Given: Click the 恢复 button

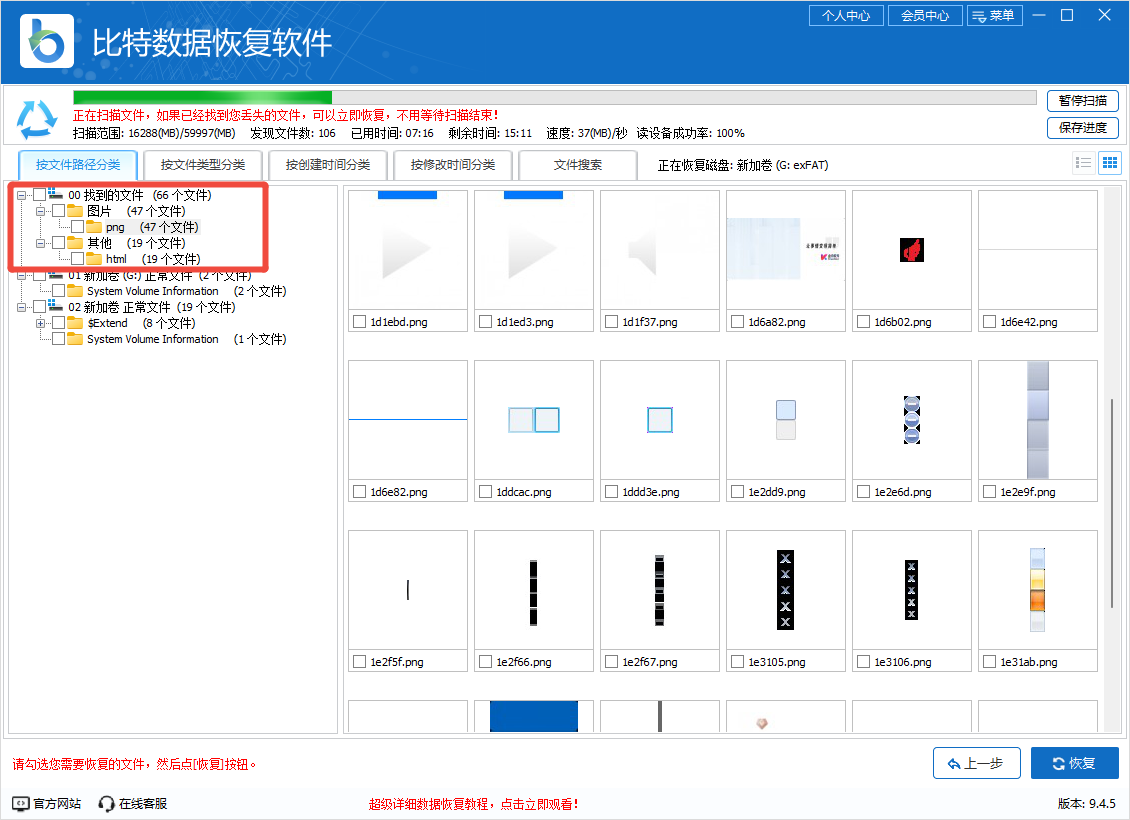Looking at the screenshot, I should pyautogui.click(x=1075, y=763).
